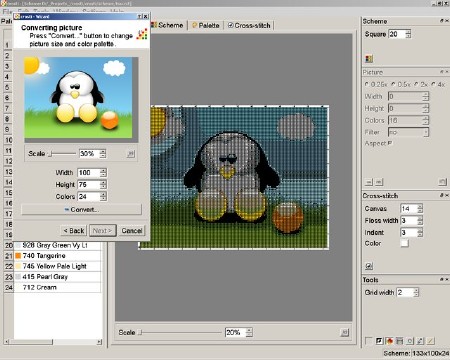Screen dimensions: 450x360
Task: Float the Scheme panel with its undock icon
Action: 442,21
